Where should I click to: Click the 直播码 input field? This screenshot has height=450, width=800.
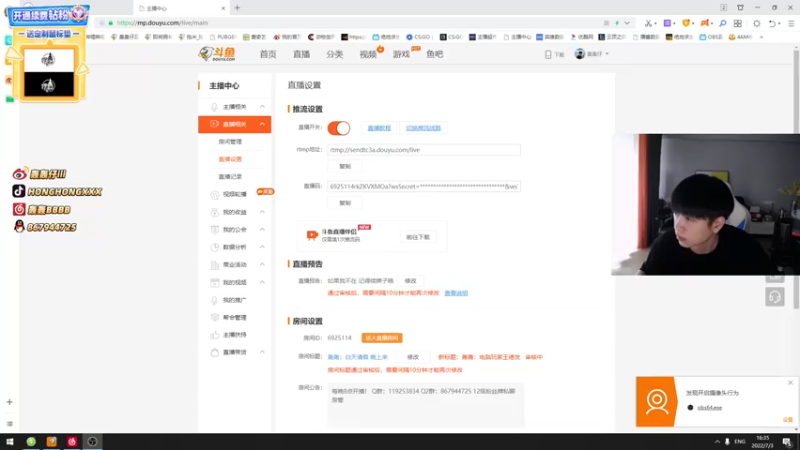click(x=424, y=187)
